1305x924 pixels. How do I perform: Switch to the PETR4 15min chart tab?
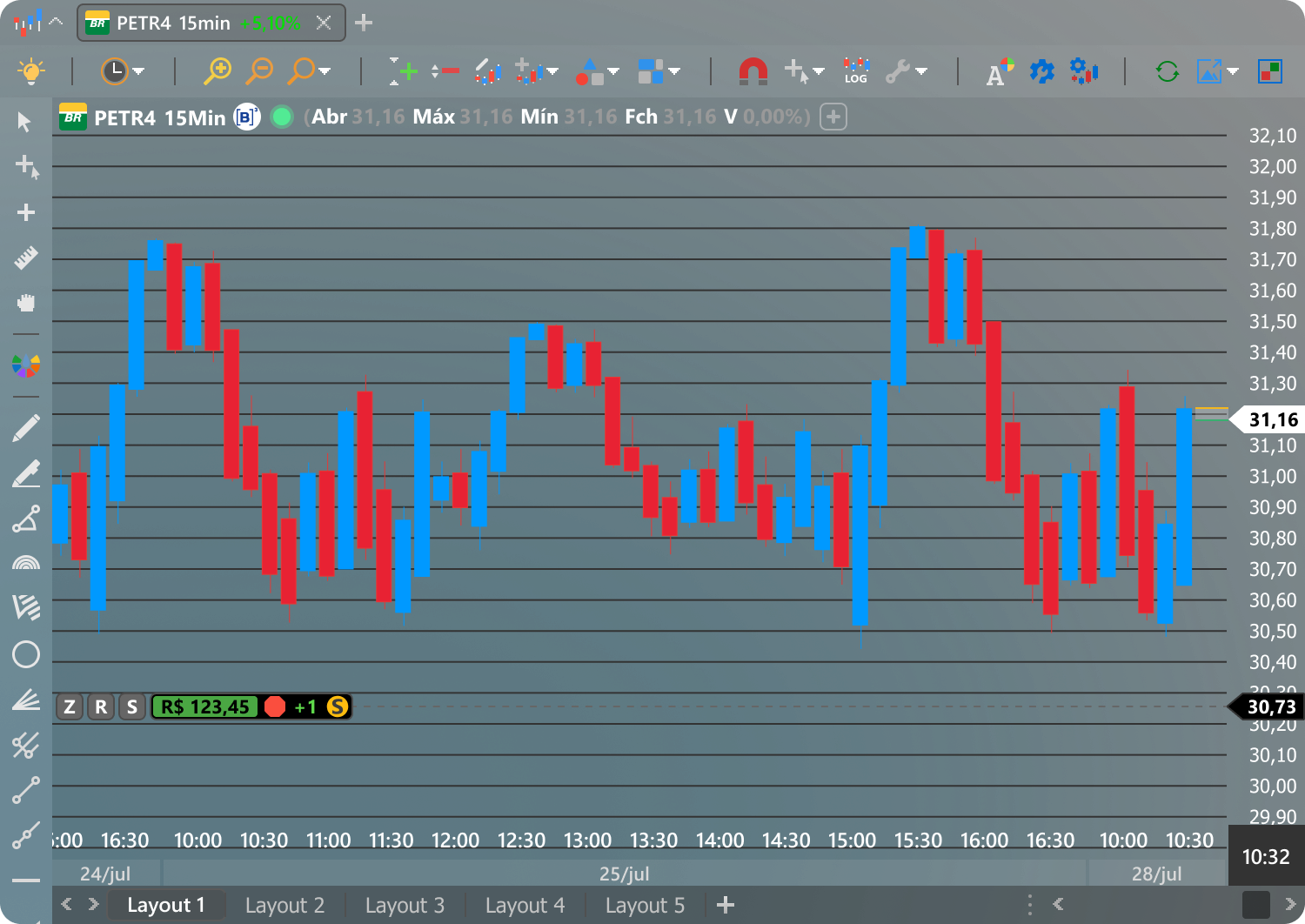coord(211,23)
